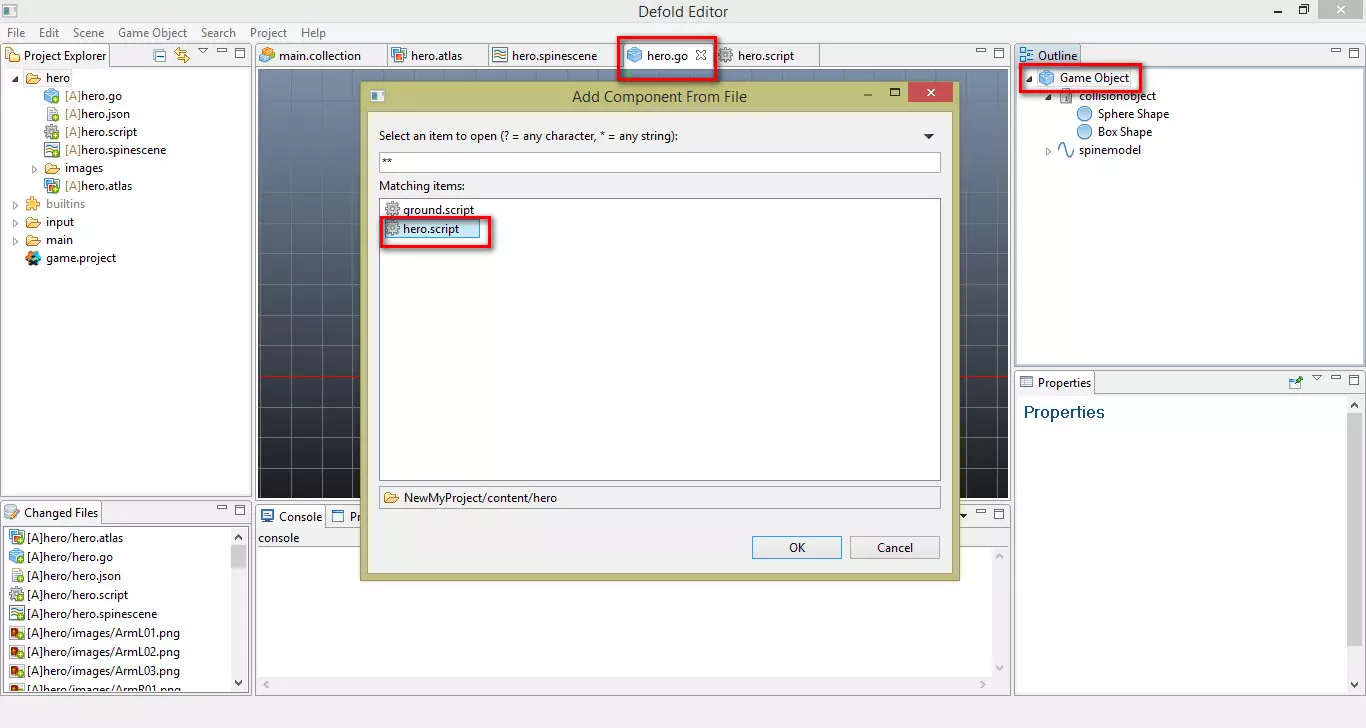Screen dimensions: 1366x728
Task: Select Box Shape in the Outline
Action: click(1124, 132)
